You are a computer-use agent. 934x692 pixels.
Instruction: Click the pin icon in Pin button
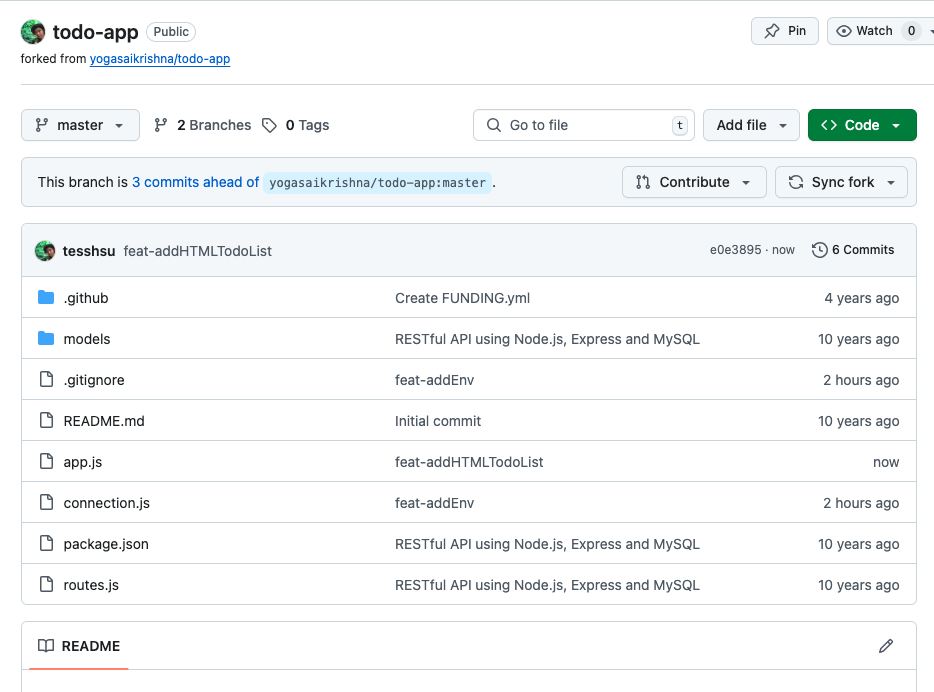tap(772, 31)
